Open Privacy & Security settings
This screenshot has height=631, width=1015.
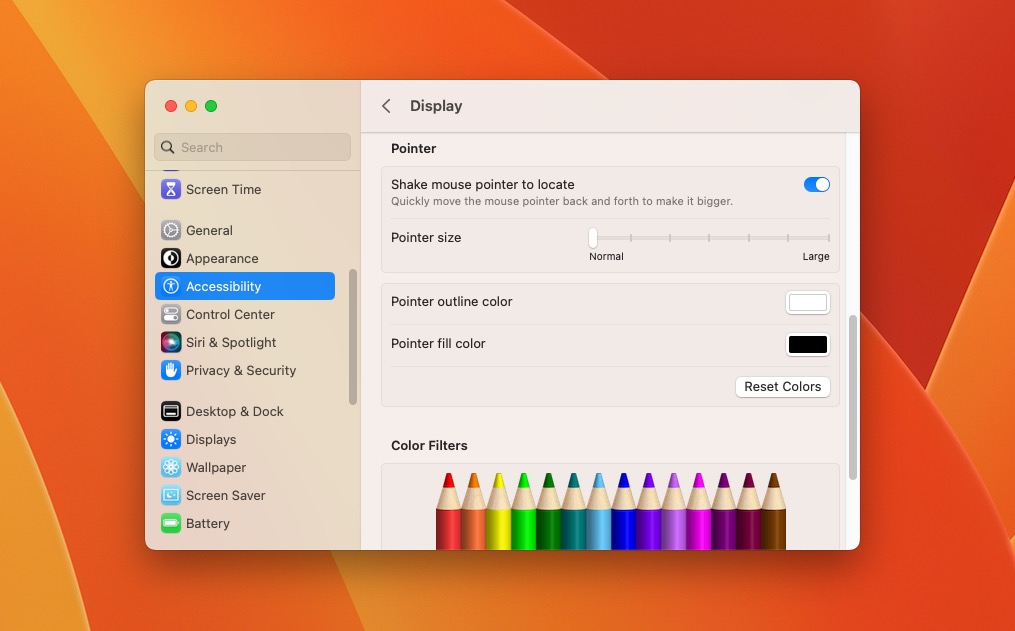[241, 370]
